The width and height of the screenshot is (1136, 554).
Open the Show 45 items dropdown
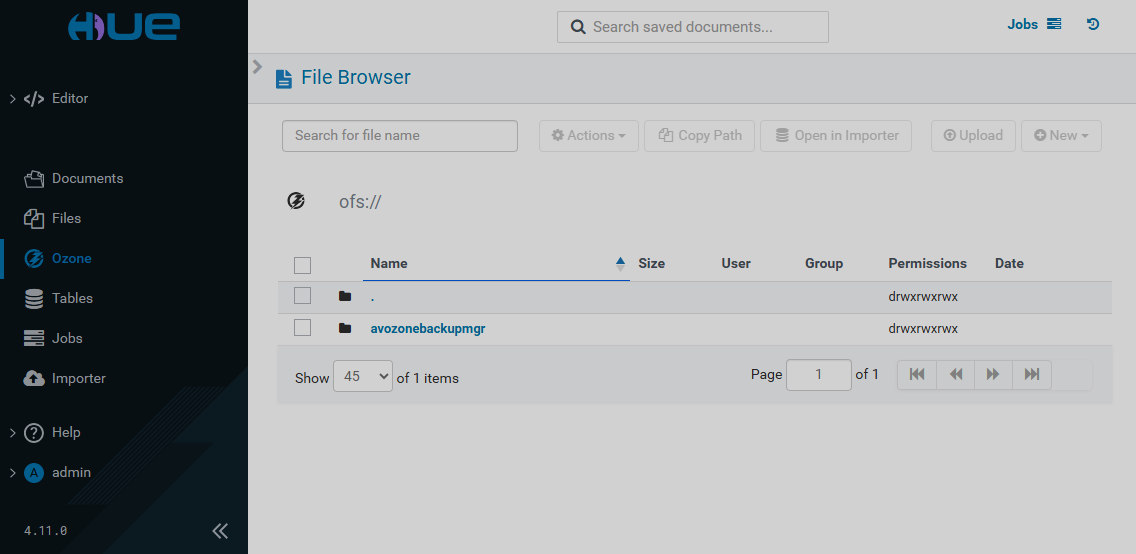pos(362,377)
